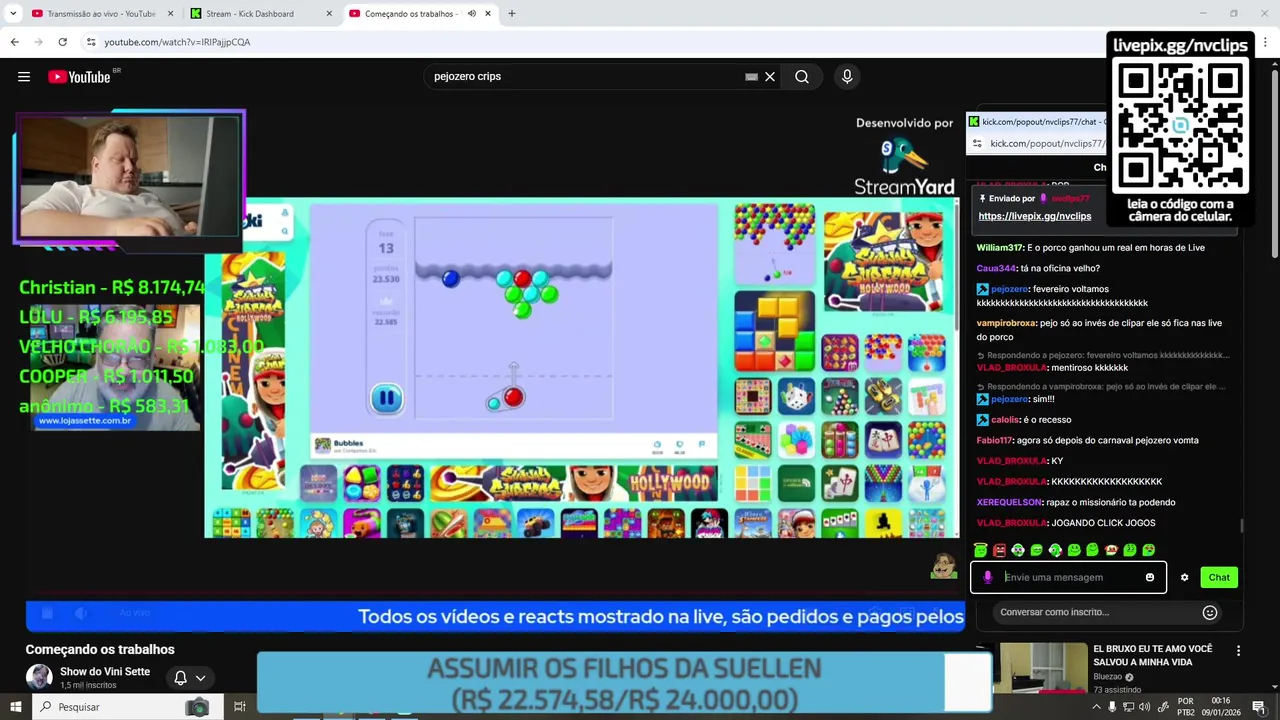The width and height of the screenshot is (1280, 720).
Task: Open the Kick chat popout site settings icon
Action: [x=977, y=143]
